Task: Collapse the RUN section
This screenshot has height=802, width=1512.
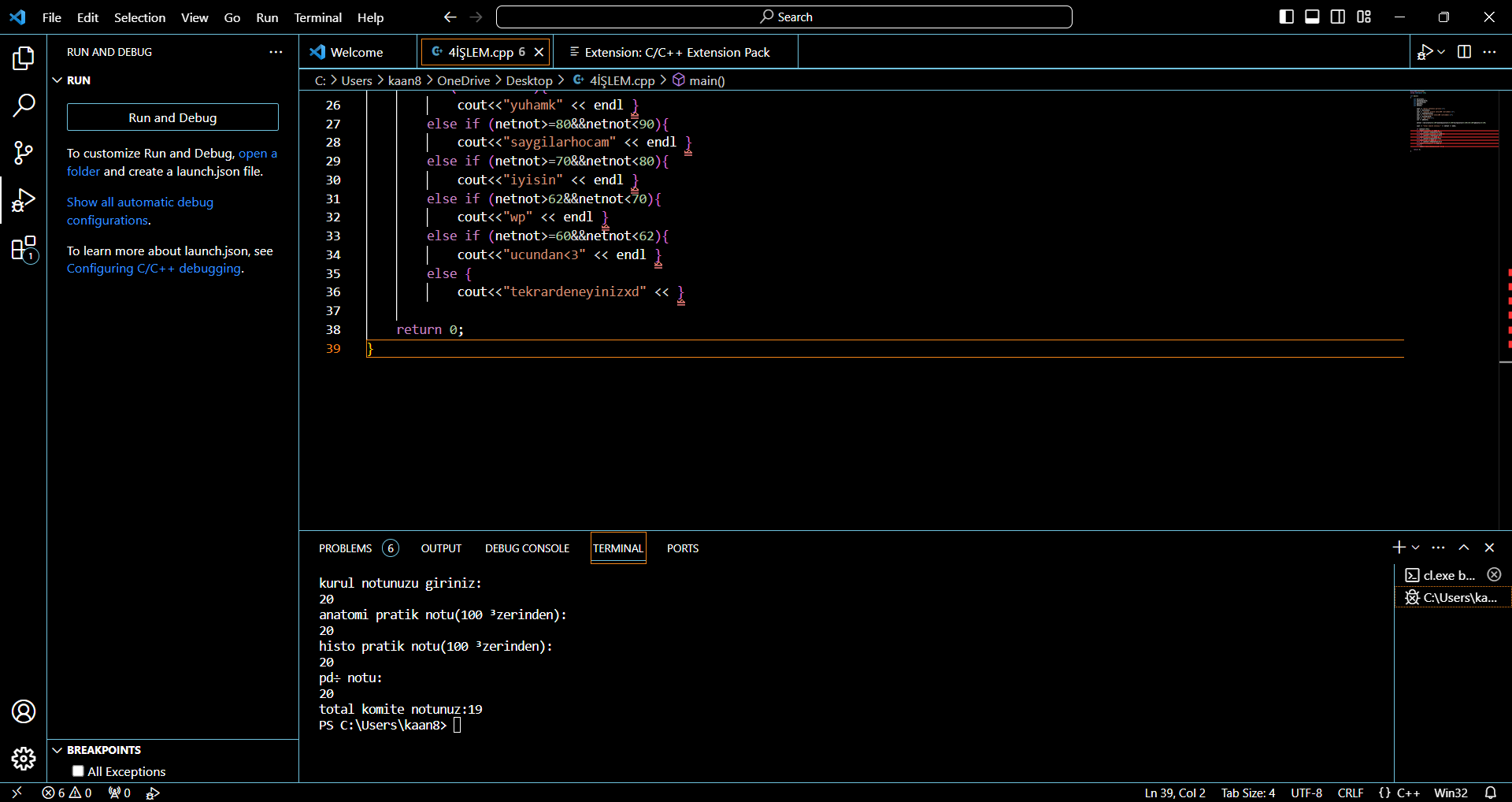Action: coord(57,80)
